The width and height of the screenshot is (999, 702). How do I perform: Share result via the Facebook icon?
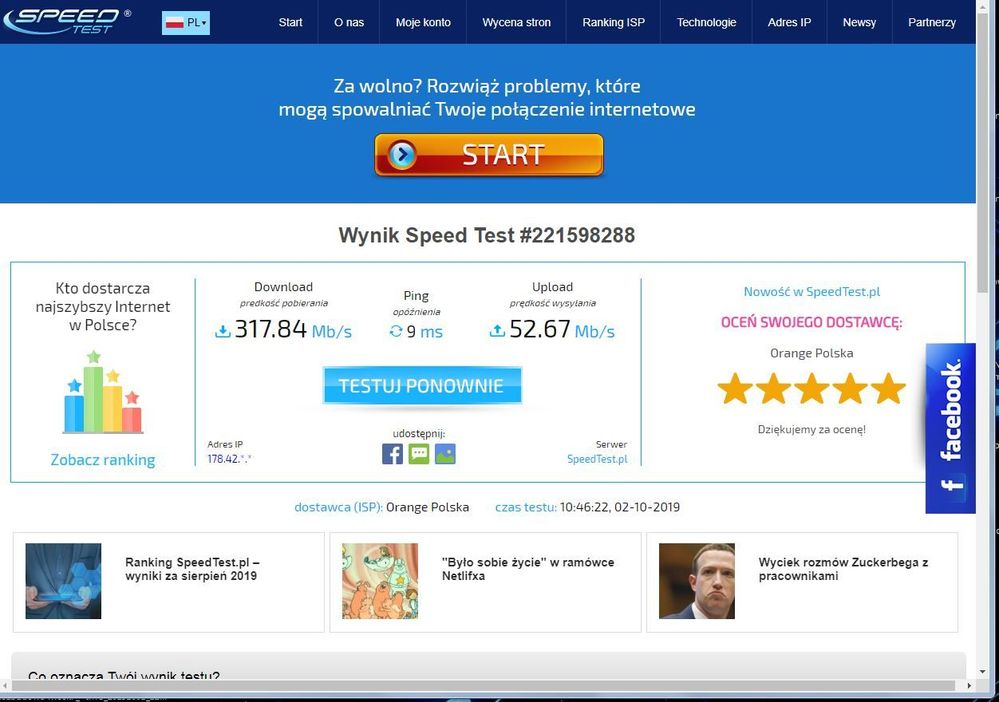click(x=392, y=454)
